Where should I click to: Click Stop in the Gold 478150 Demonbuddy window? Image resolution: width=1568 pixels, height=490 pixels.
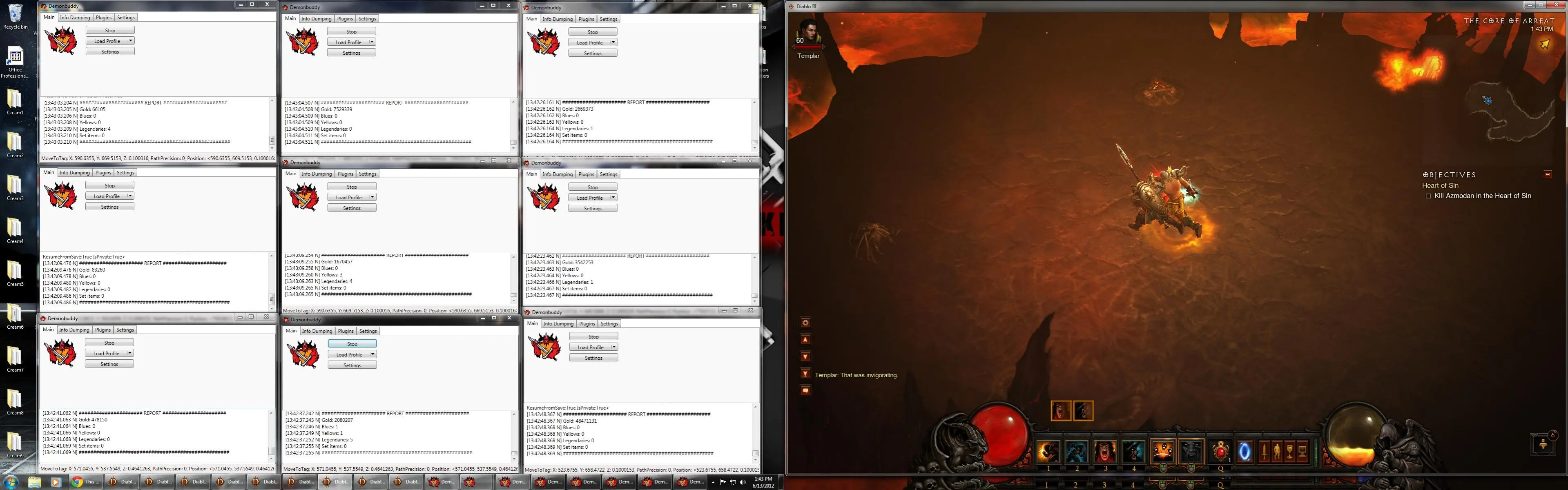pos(109,343)
